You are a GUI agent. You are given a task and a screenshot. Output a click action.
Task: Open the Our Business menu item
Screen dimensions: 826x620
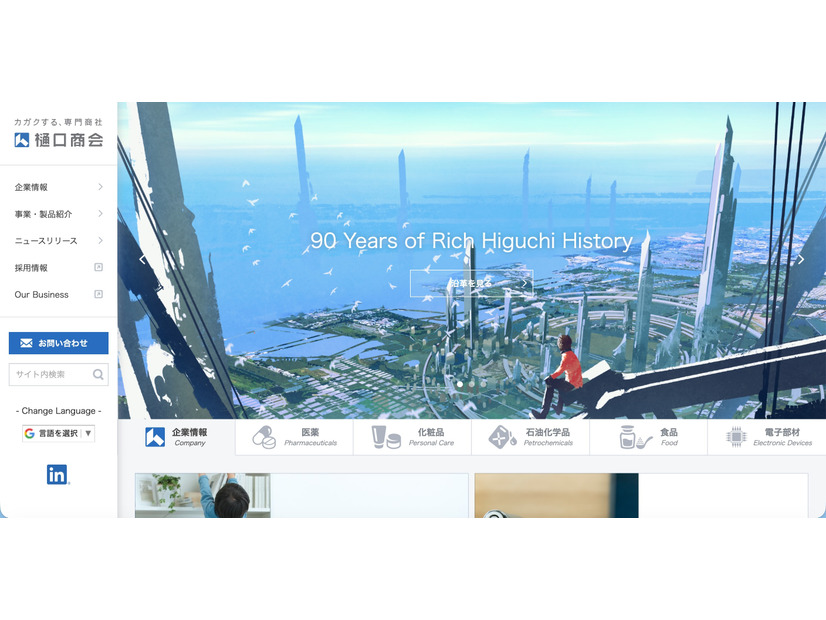[58, 294]
